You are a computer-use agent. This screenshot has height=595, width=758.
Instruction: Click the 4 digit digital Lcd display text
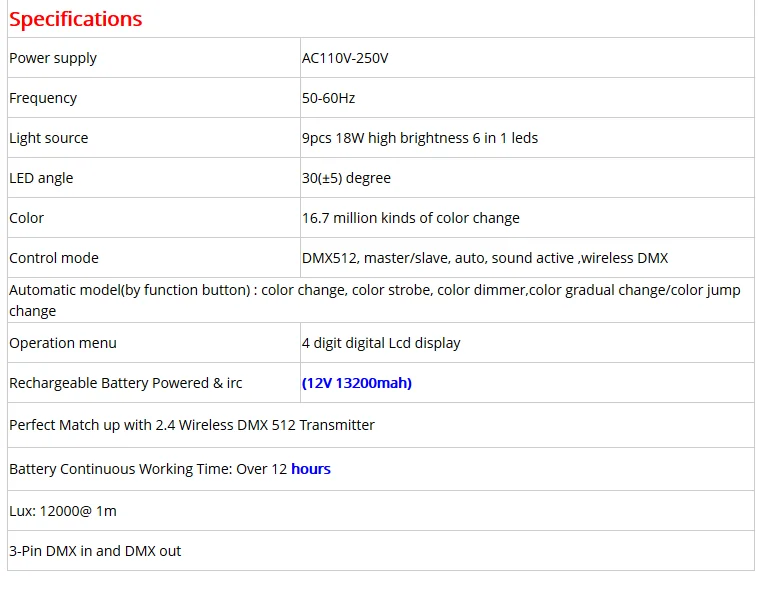point(381,343)
